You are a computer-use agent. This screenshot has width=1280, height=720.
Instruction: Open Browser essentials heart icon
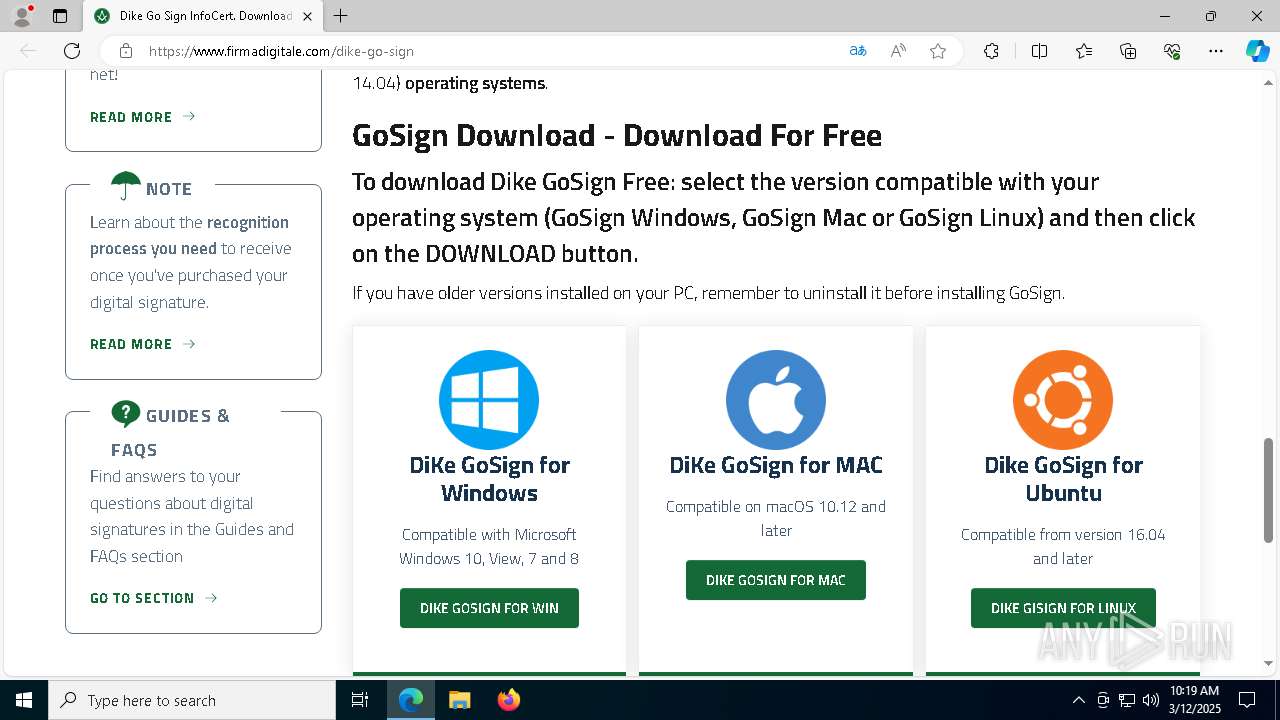[1172, 51]
